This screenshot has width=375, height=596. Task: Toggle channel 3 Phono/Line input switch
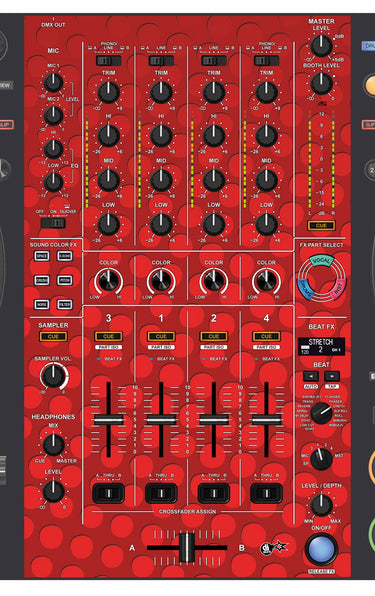(x=108, y=60)
